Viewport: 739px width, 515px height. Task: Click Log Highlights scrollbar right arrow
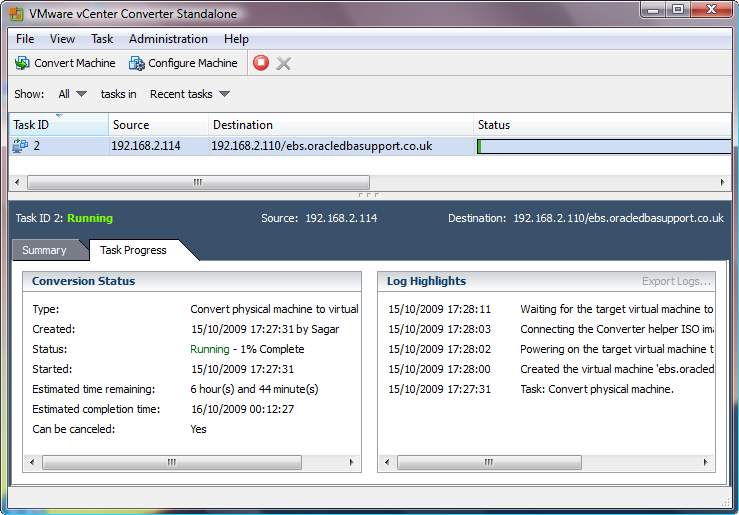pyautogui.click(x=705, y=462)
